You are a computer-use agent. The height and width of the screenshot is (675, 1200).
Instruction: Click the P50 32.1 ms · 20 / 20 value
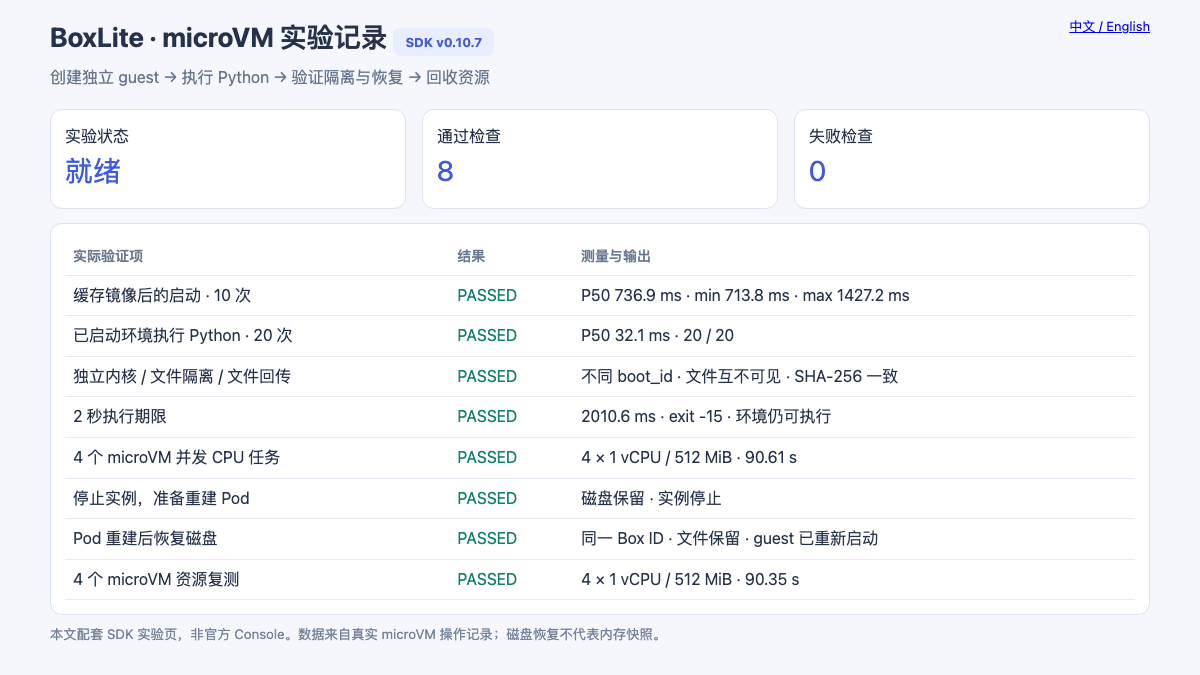pos(657,336)
